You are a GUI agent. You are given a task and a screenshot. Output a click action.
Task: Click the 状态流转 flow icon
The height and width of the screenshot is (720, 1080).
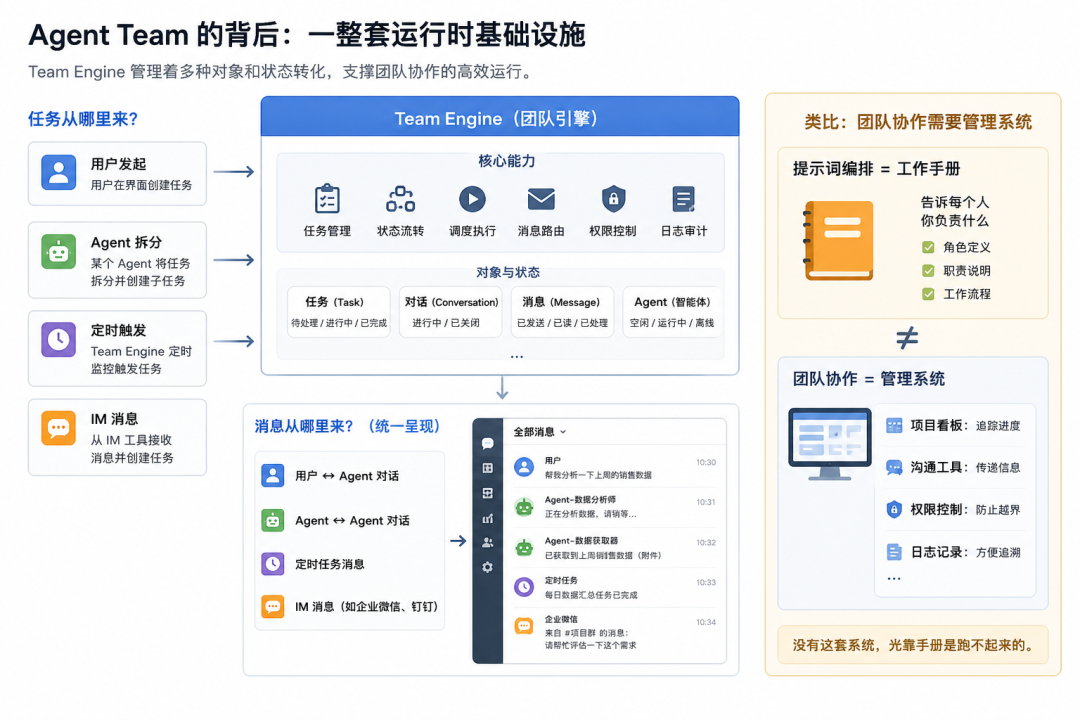pos(400,199)
